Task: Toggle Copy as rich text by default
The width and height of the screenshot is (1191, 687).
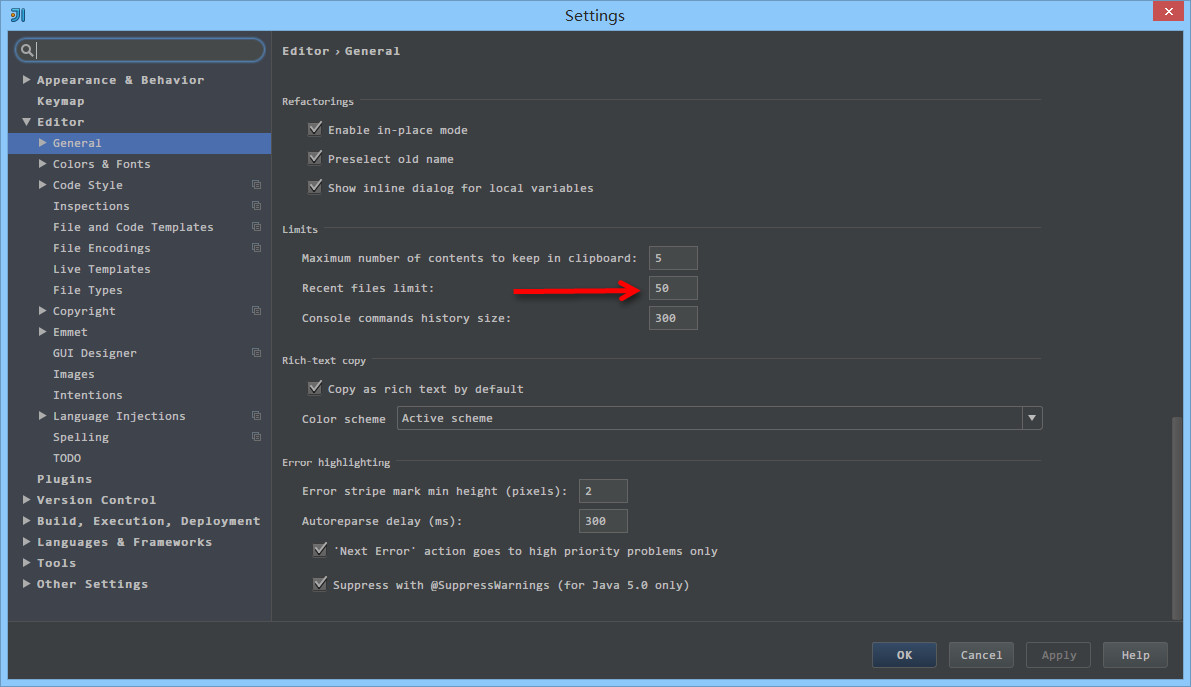Action: pyautogui.click(x=316, y=388)
